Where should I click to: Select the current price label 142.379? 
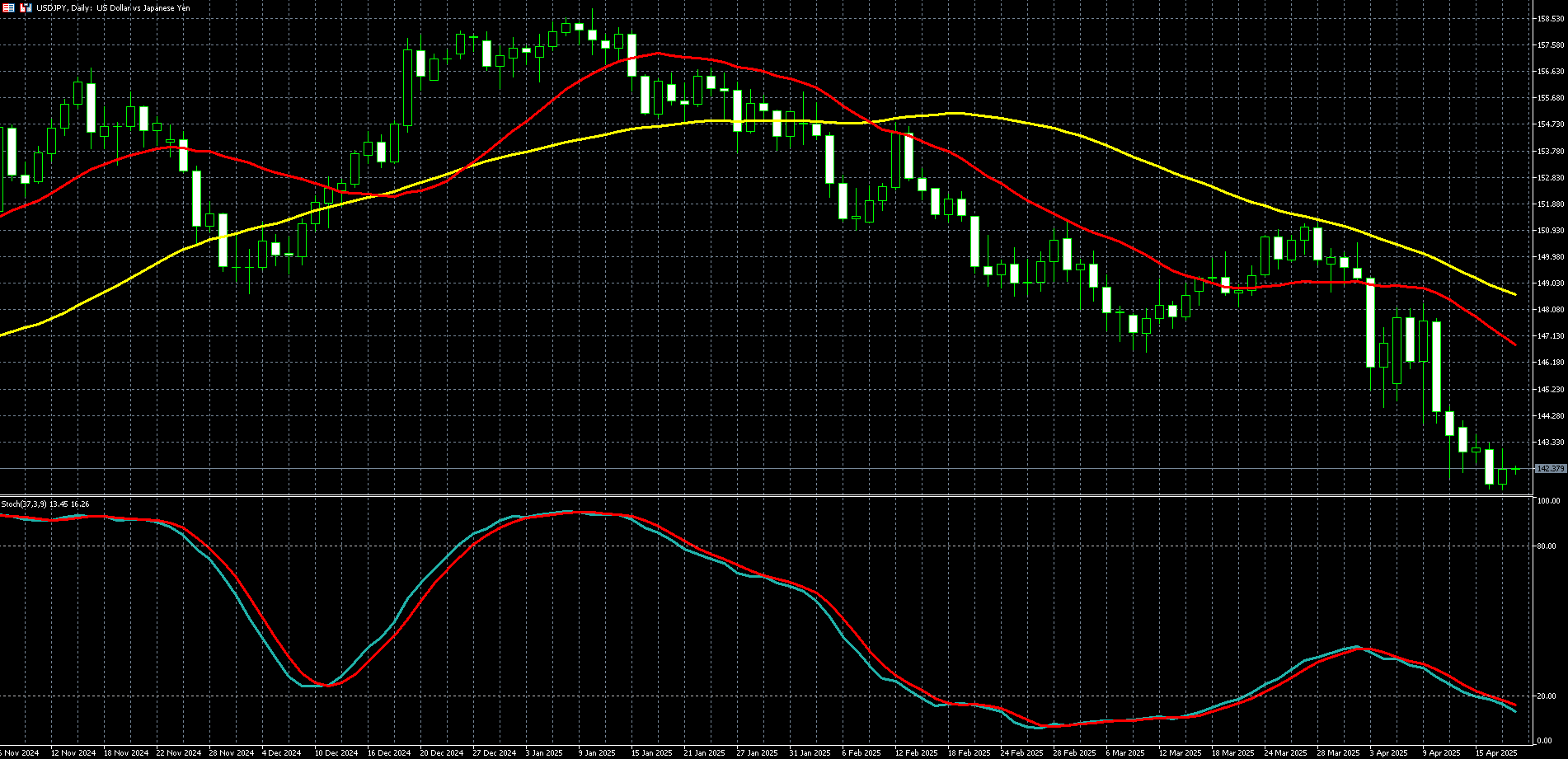[1551, 468]
